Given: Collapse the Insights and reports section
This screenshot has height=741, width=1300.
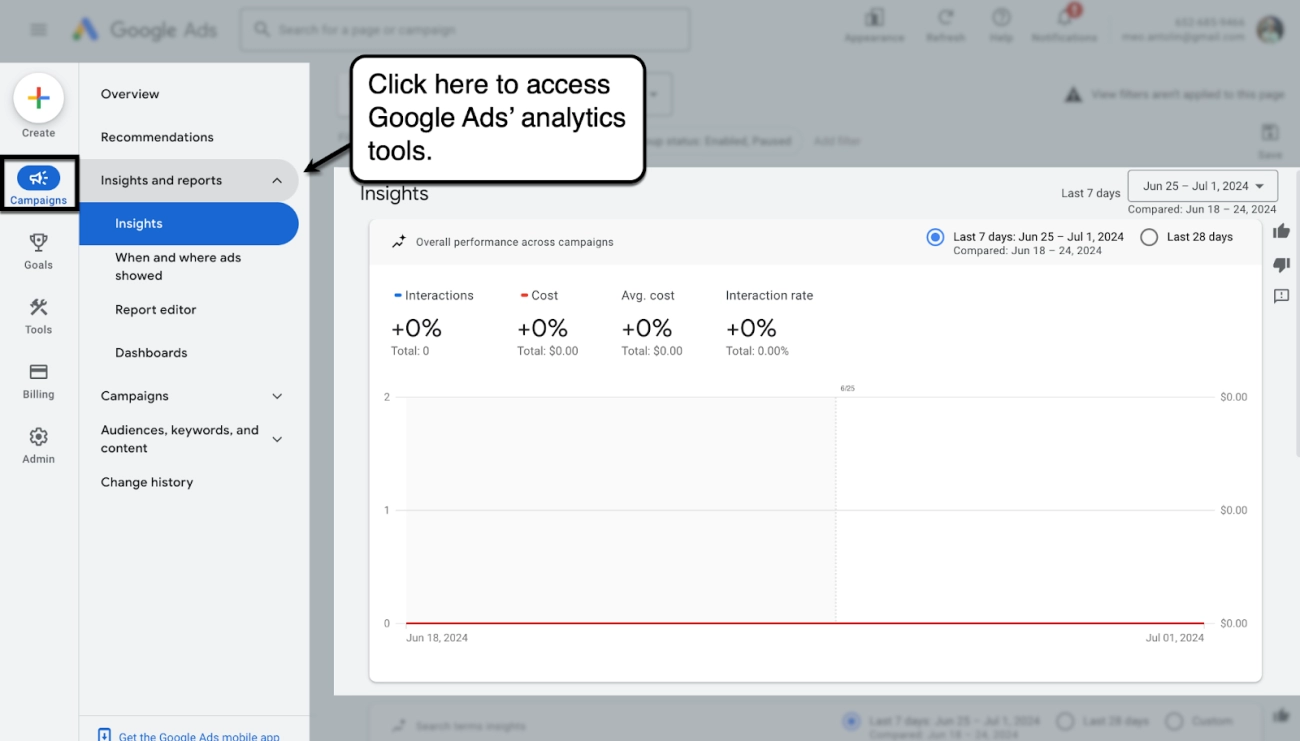Looking at the screenshot, I should pos(277,181).
